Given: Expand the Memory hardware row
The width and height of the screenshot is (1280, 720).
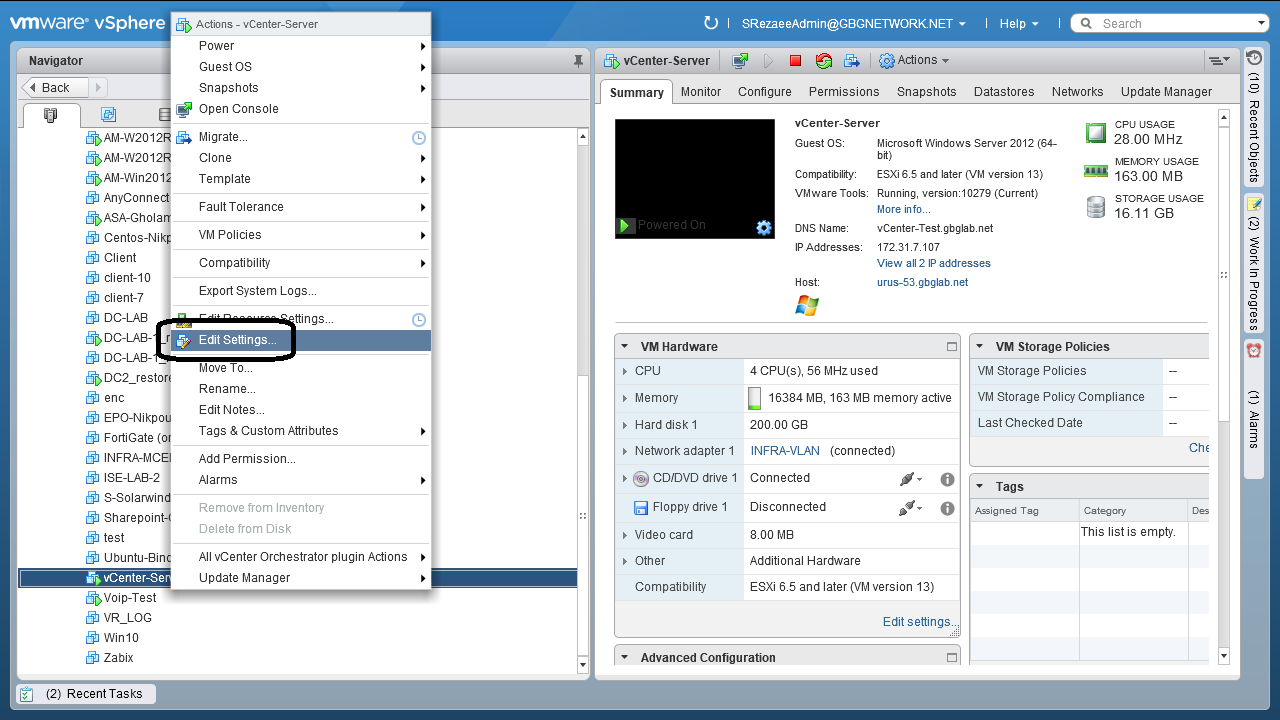Looking at the screenshot, I should pos(625,398).
